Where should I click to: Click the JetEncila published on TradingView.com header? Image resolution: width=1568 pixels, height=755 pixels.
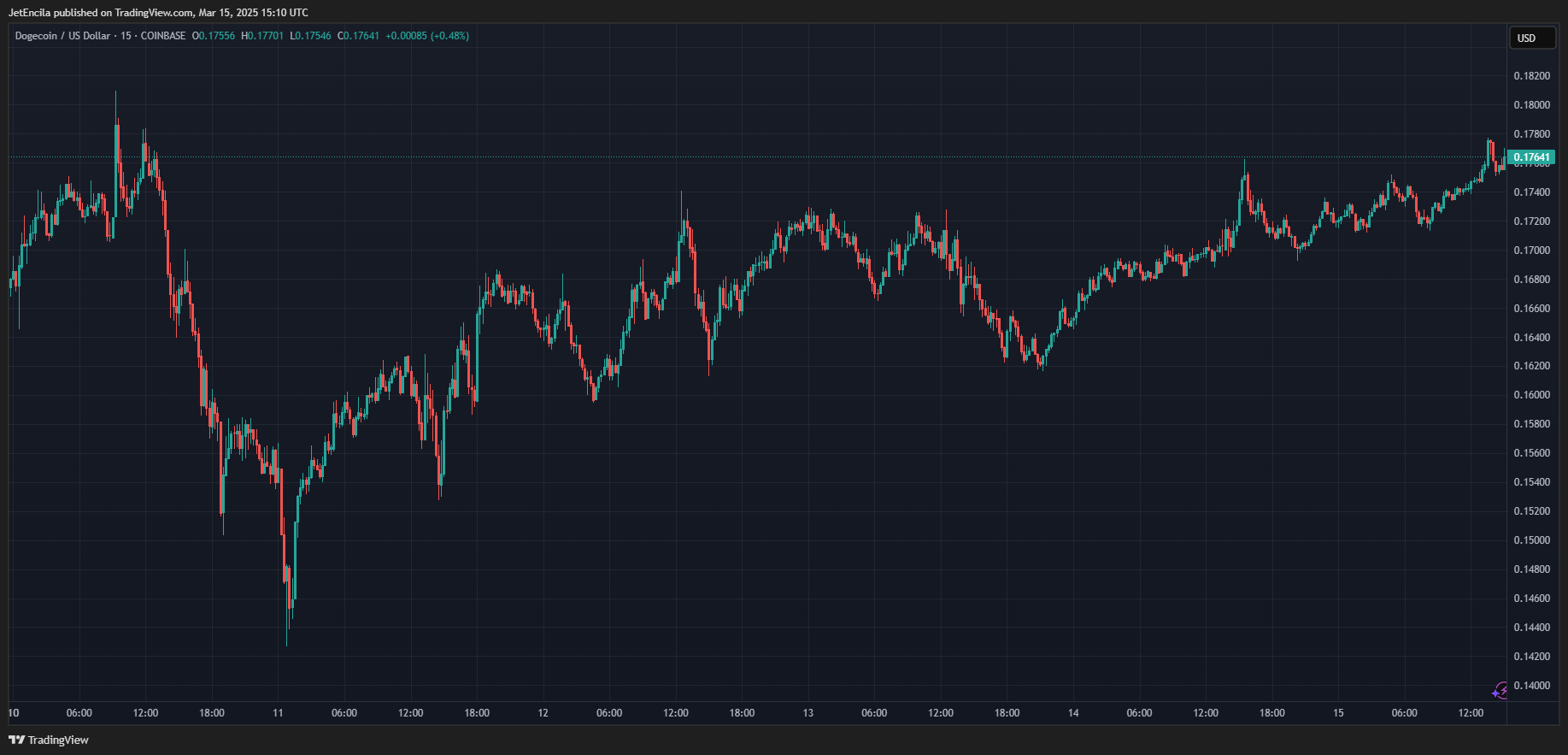[158, 13]
